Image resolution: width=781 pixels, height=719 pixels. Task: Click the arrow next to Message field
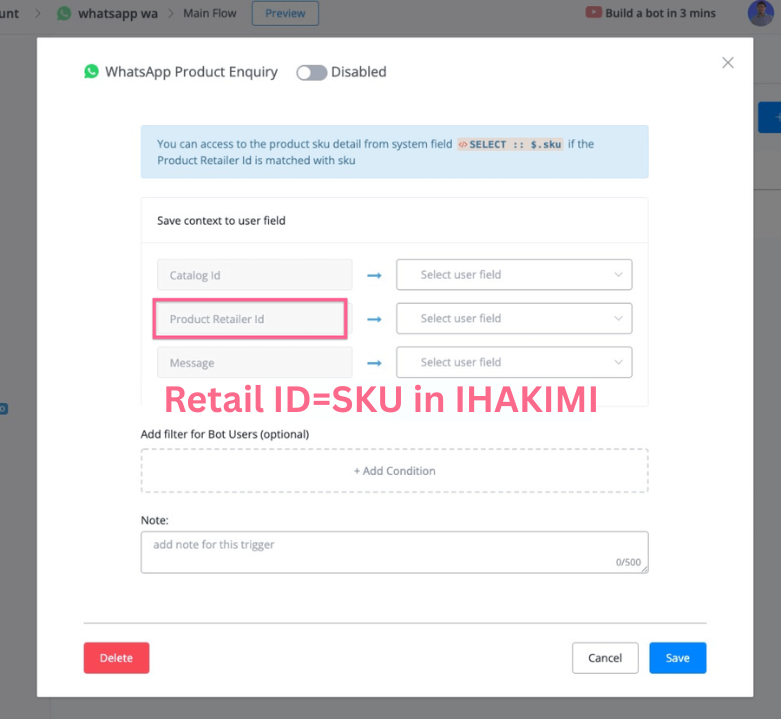point(375,363)
